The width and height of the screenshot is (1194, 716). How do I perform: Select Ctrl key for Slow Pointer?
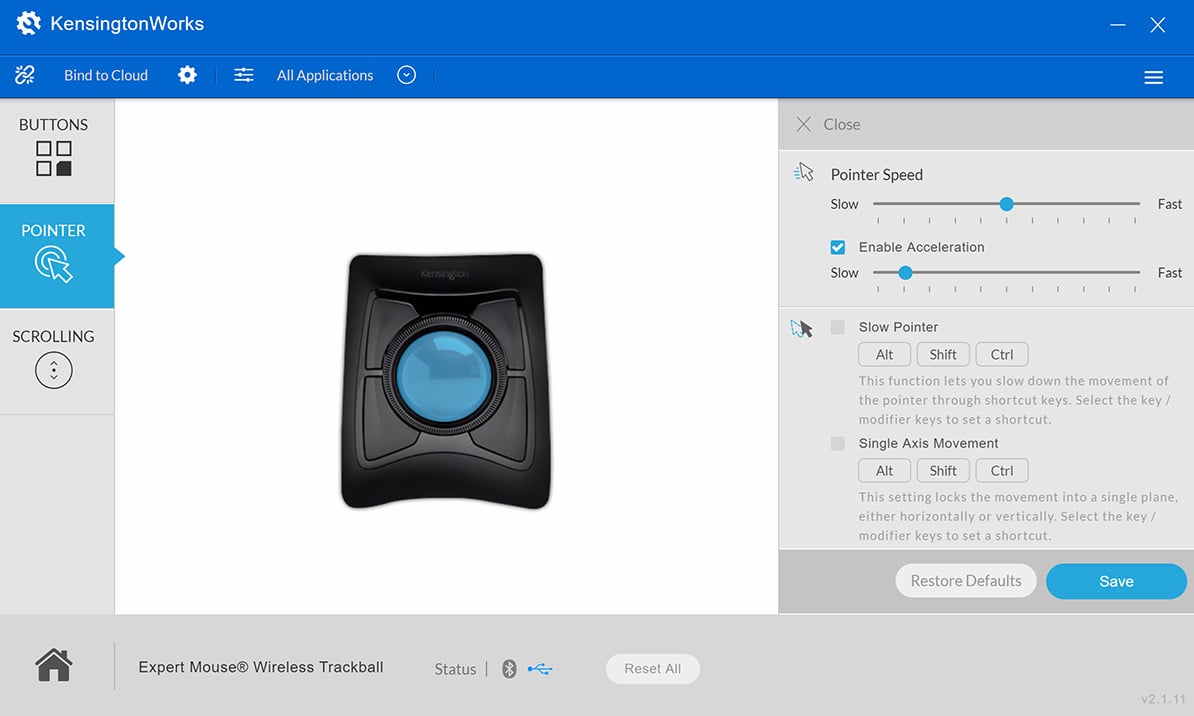coord(1001,354)
